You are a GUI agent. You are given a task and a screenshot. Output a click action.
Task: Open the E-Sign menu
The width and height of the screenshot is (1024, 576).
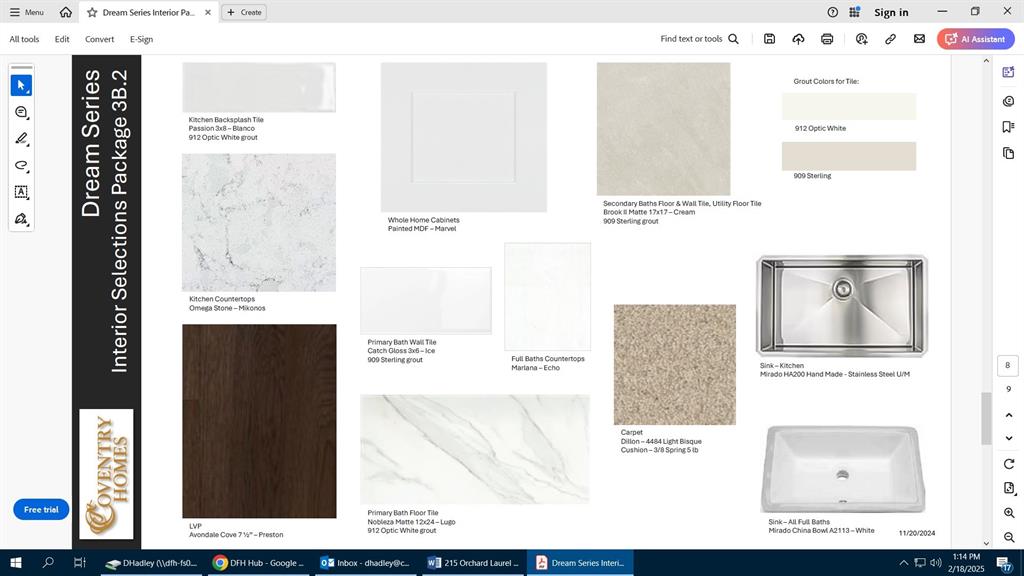(x=141, y=39)
